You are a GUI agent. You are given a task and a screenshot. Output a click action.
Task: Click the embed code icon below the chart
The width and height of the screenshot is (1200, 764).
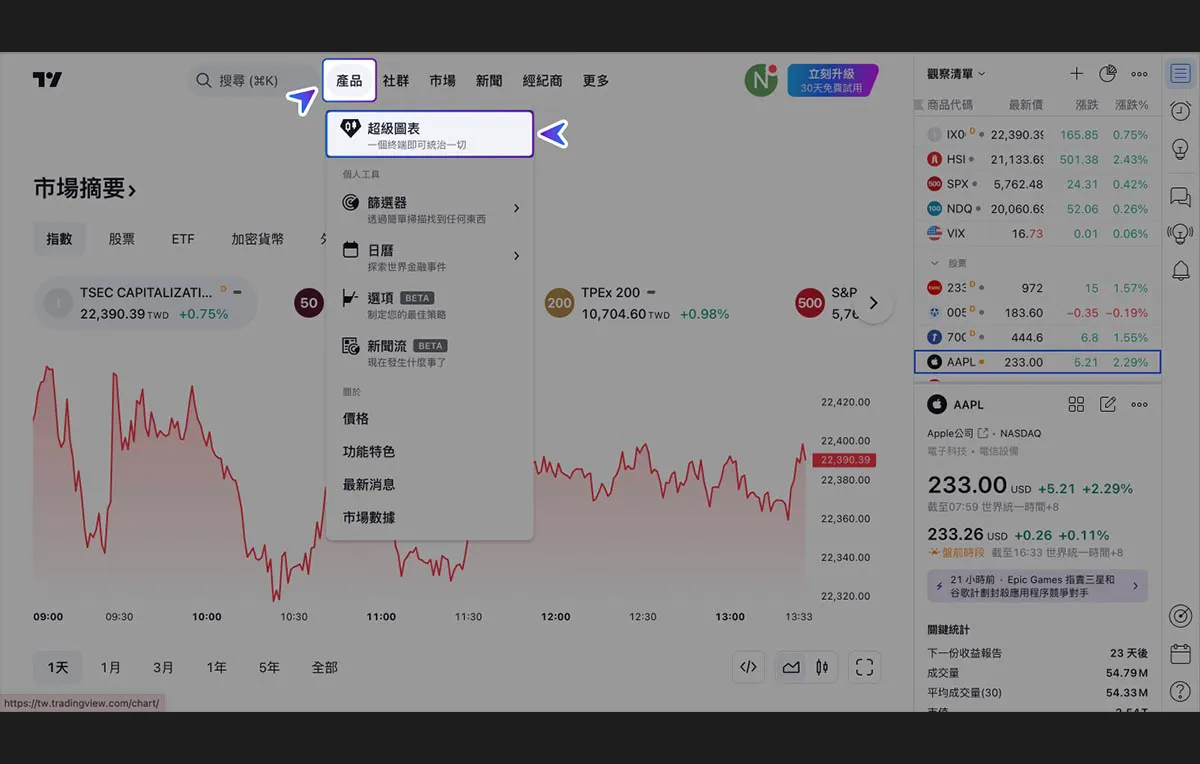pos(748,667)
